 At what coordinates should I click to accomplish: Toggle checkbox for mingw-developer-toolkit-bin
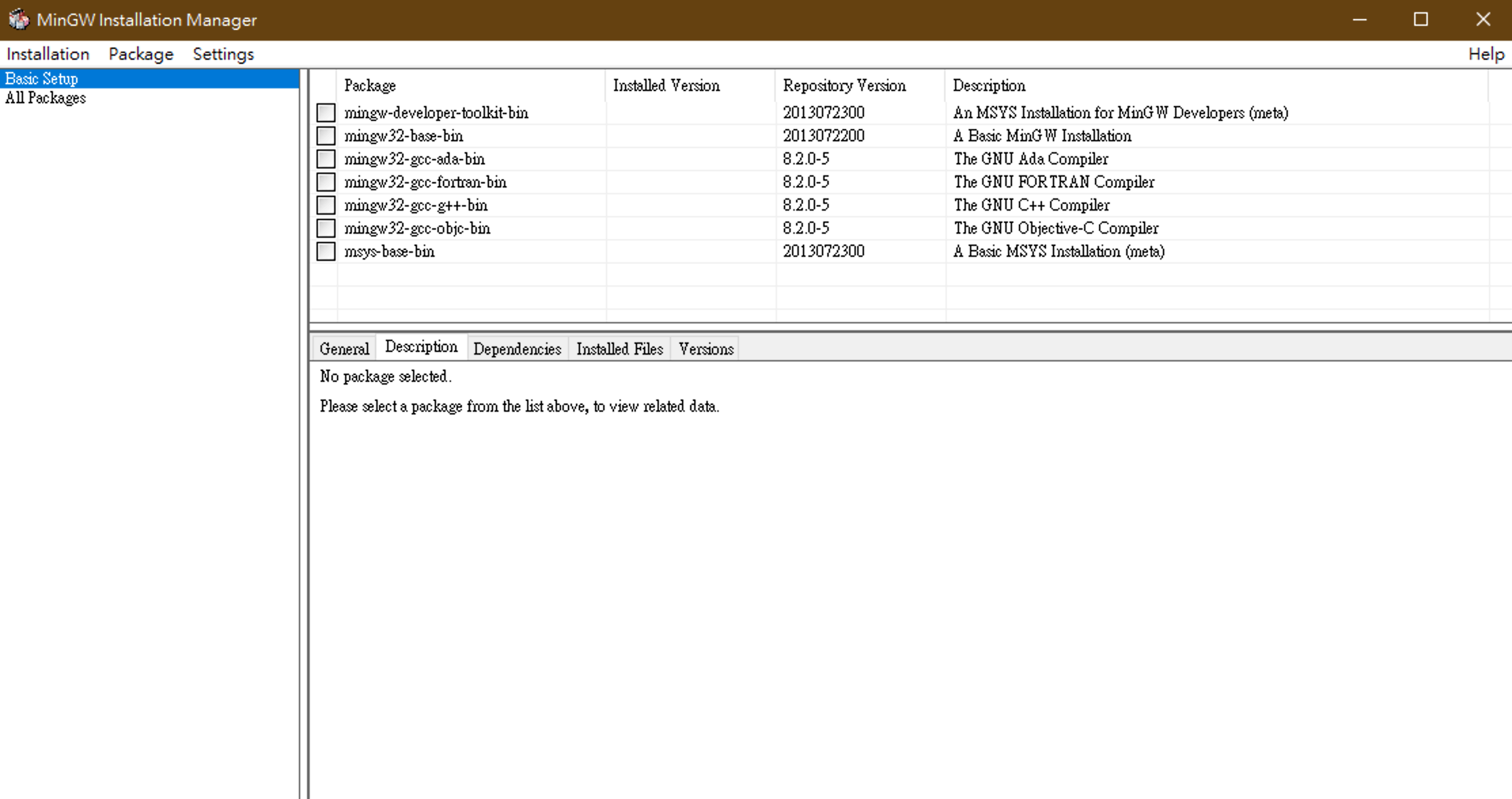pos(326,113)
